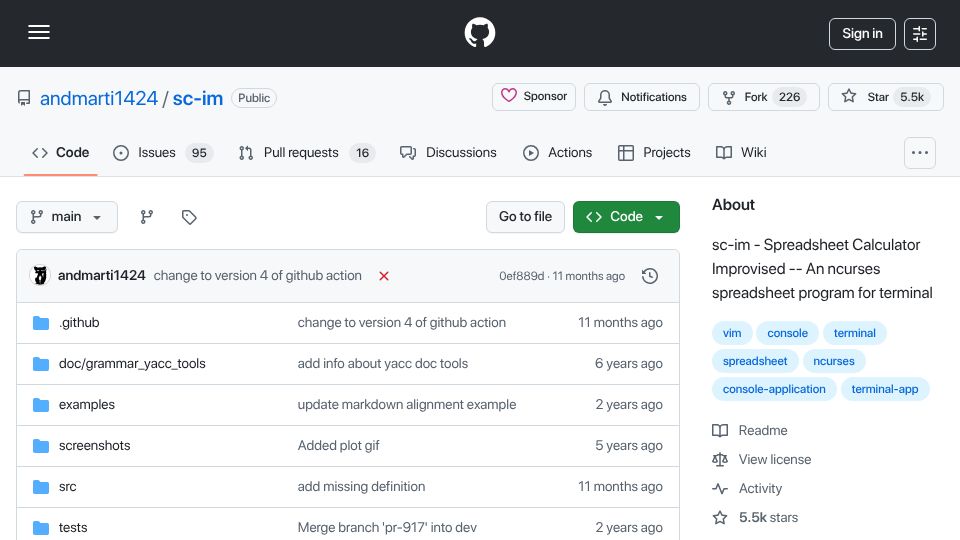The width and height of the screenshot is (960, 540).
Task: Open the Issues tab
Action: pos(163,152)
